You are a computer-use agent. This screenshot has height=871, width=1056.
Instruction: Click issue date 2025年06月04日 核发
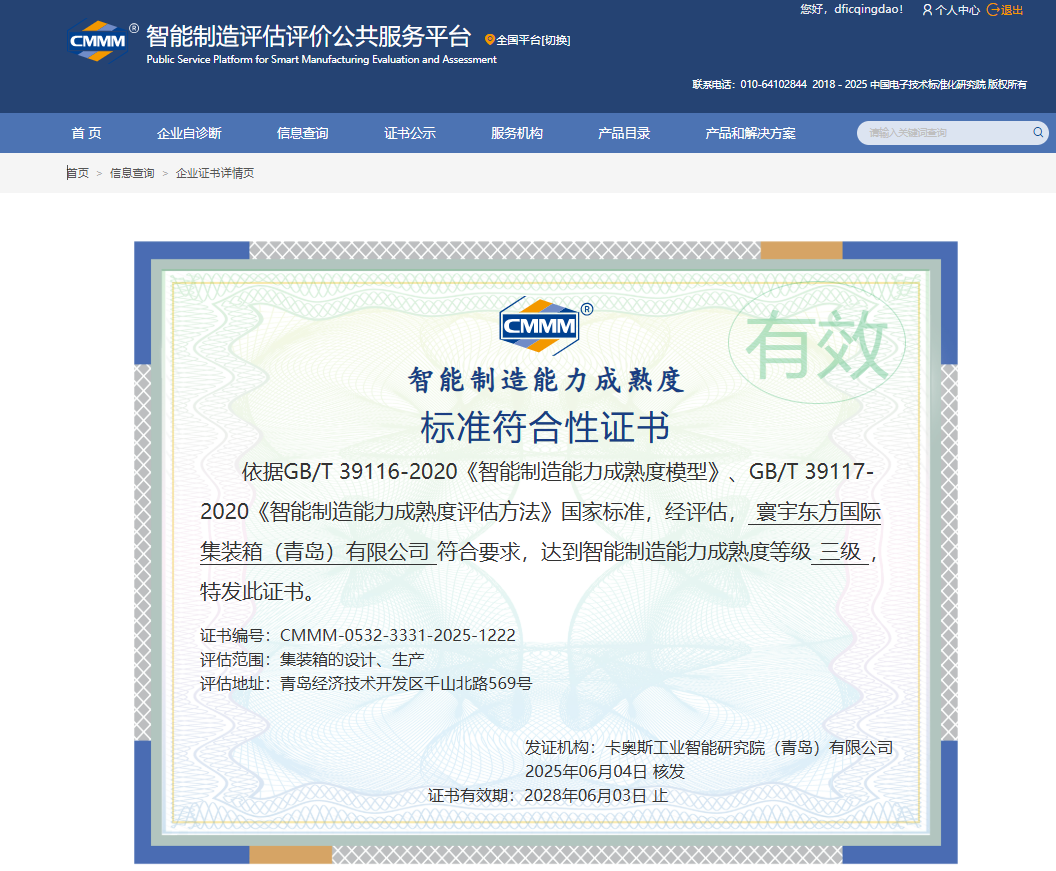(605, 772)
